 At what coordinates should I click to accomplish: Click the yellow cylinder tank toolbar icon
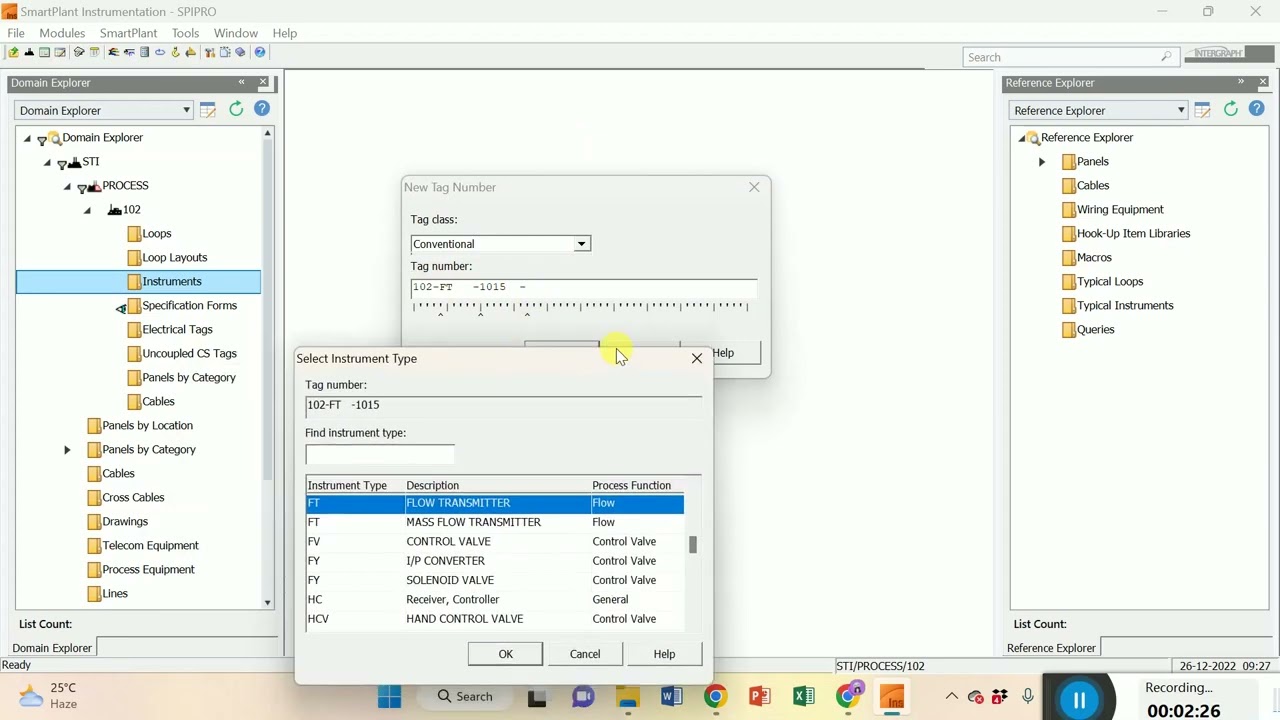pos(94,52)
